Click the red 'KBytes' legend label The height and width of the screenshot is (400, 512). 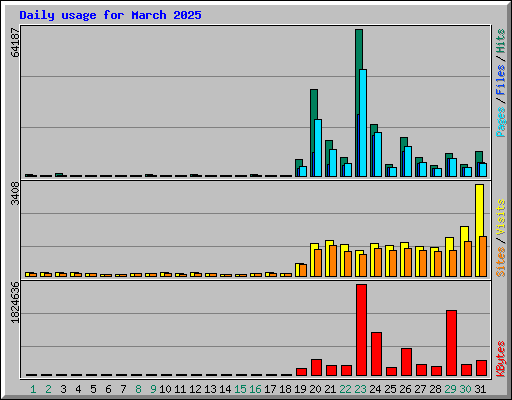pyautogui.click(x=501, y=359)
